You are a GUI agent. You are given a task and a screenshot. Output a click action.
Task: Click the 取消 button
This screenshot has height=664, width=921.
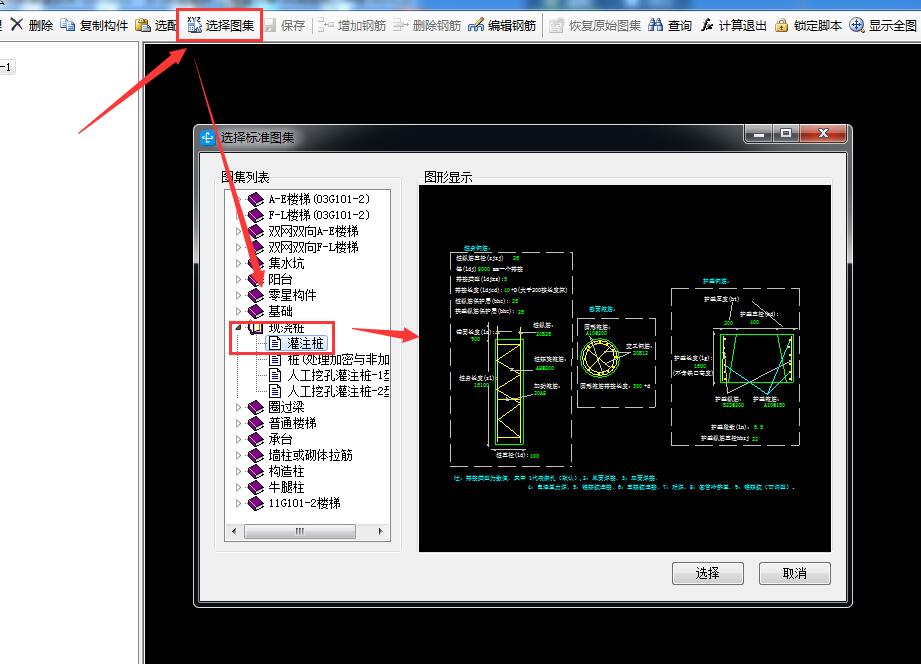795,574
